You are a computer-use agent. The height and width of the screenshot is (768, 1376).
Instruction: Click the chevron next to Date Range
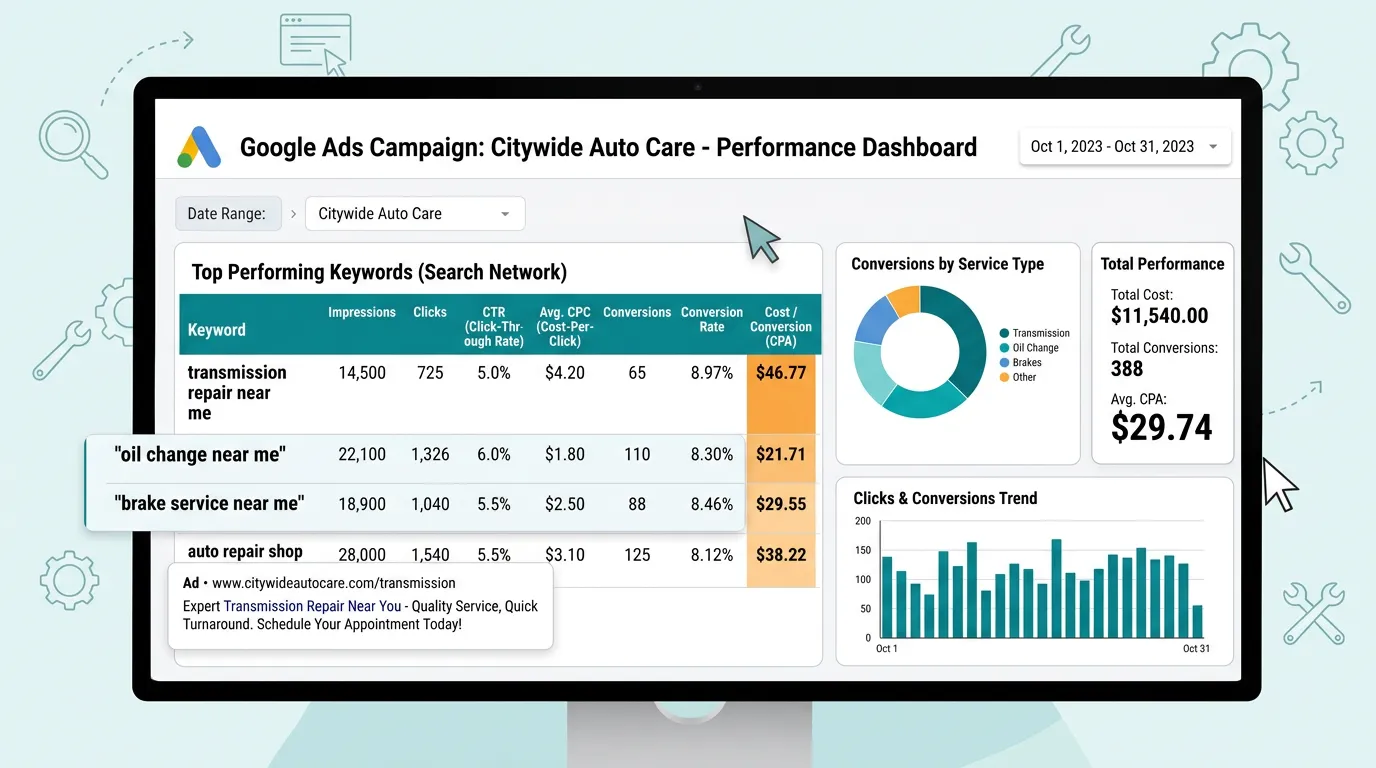point(293,213)
